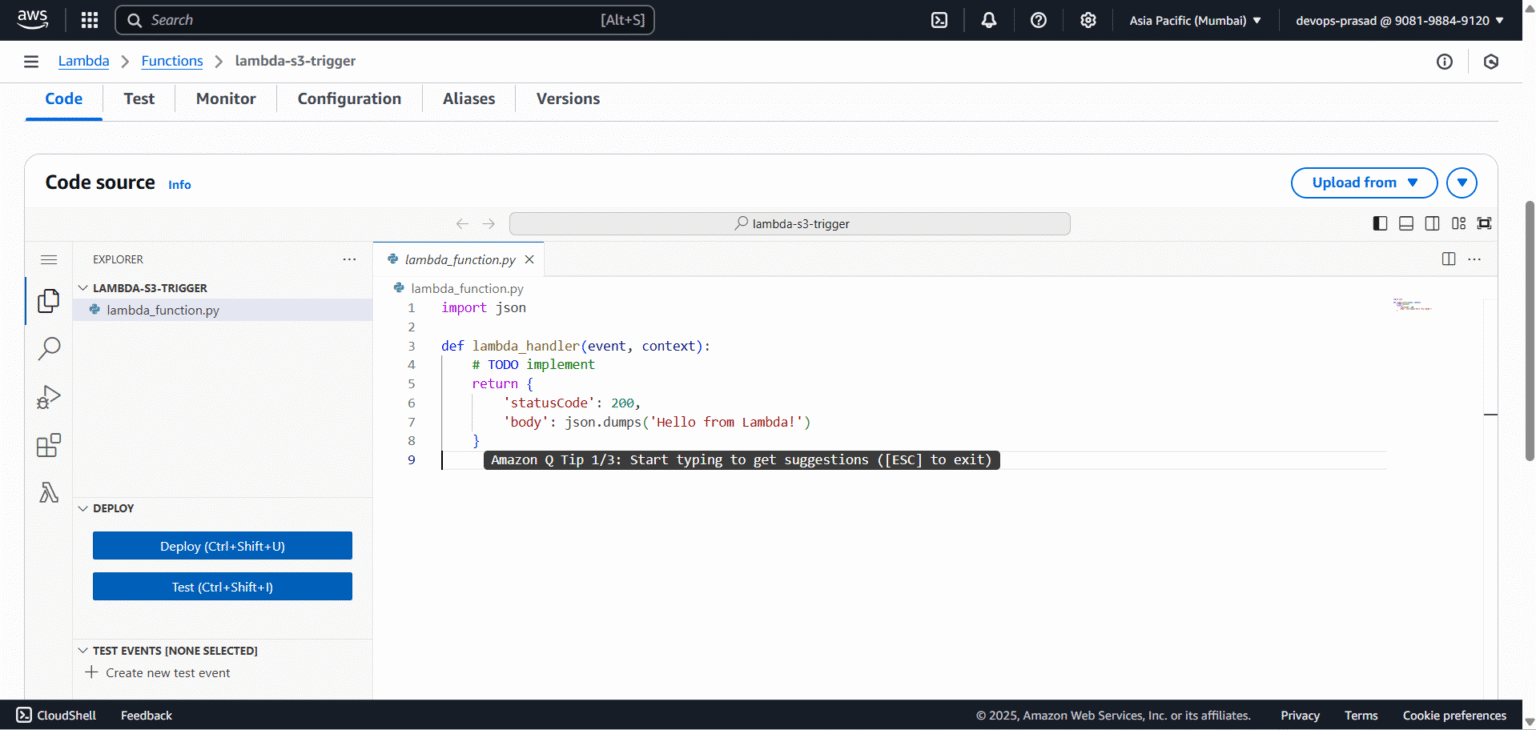Toggle the primary sidebar visibility
Image resolution: width=1536 pixels, height=730 pixels.
tap(1380, 223)
